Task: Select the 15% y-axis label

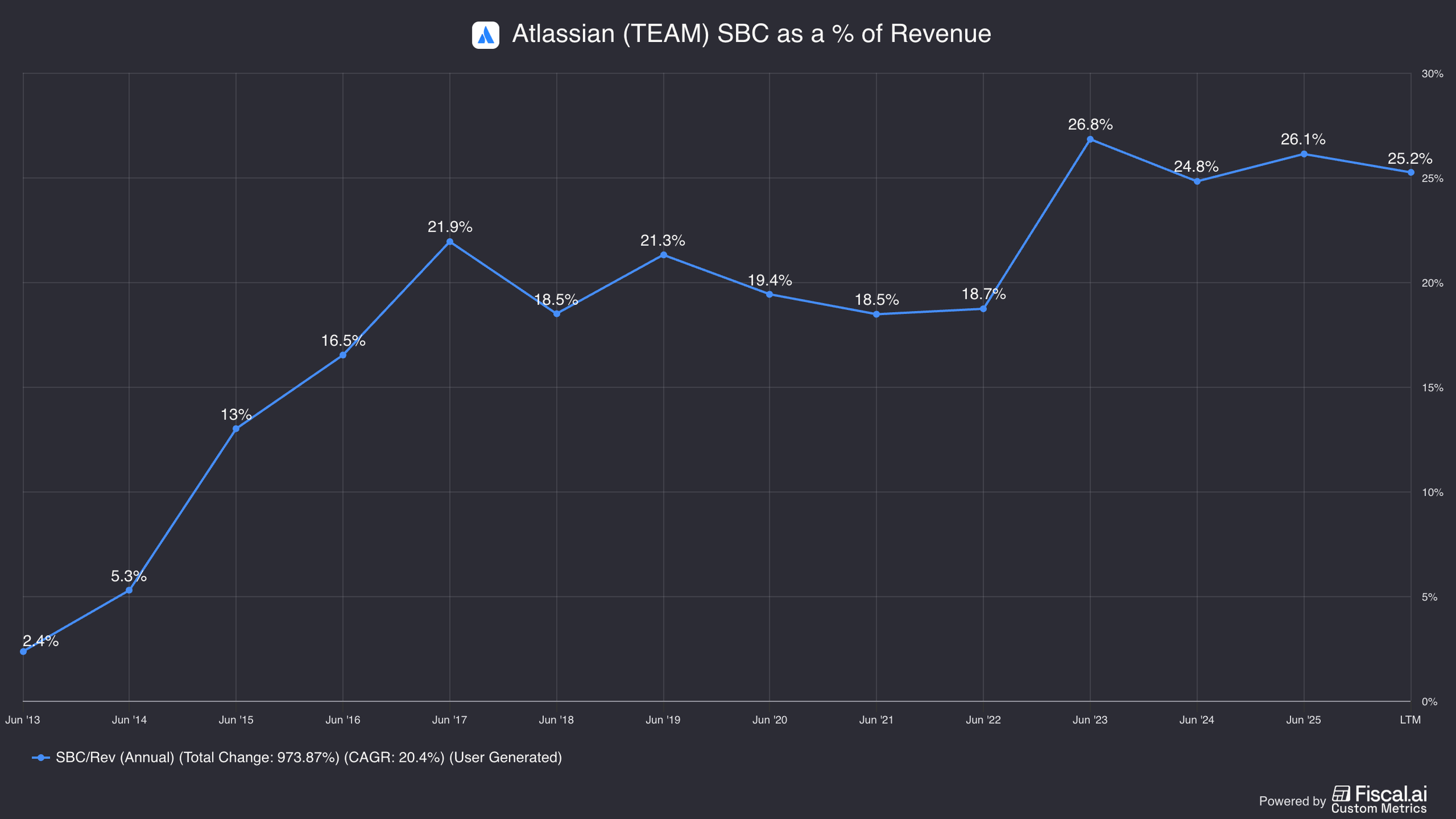Action: pyautogui.click(x=1433, y=387)
